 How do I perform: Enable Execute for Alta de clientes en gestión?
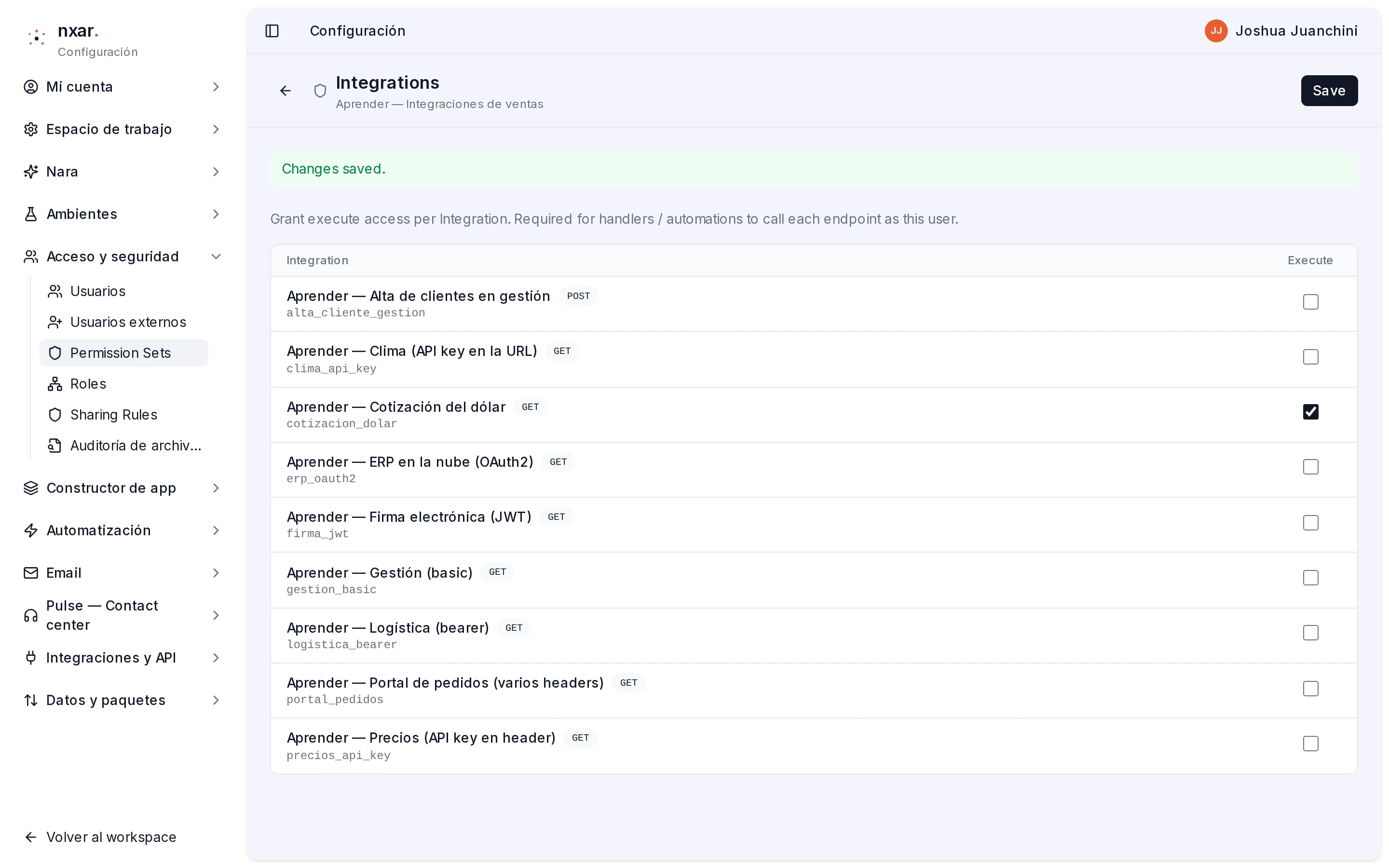tap(1310, 302)
